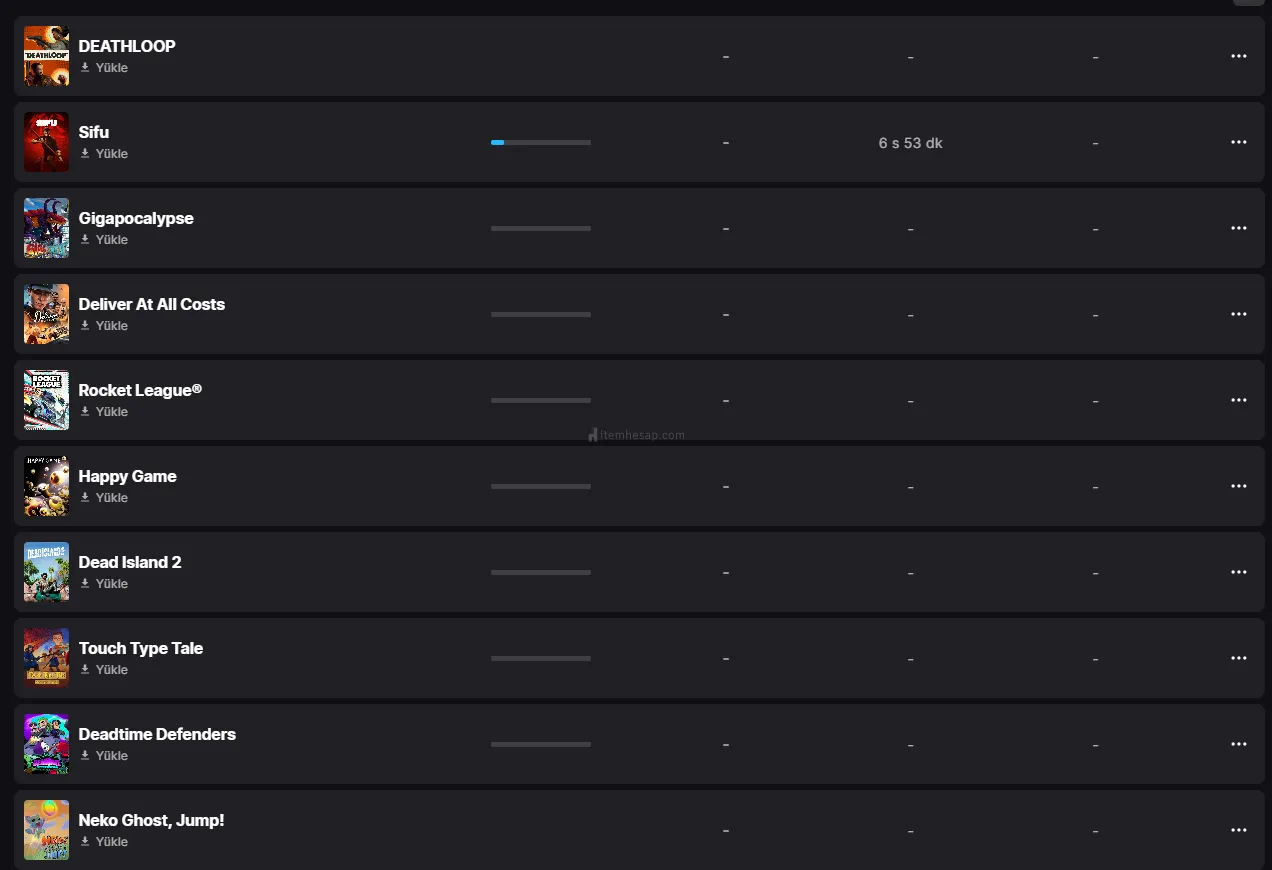Screen dimensions: 1272x870
Task: Click the download icon under DEATHLOOP
Action: [85, 68]
